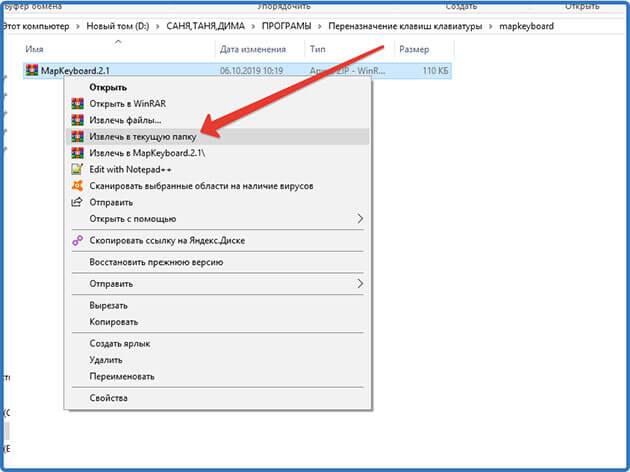This screenshot has height=472, width=630.
Task: Go to САНЯ,ТАНЯ,ДИМА breadcrumb
Action: (x=205, y=27)
